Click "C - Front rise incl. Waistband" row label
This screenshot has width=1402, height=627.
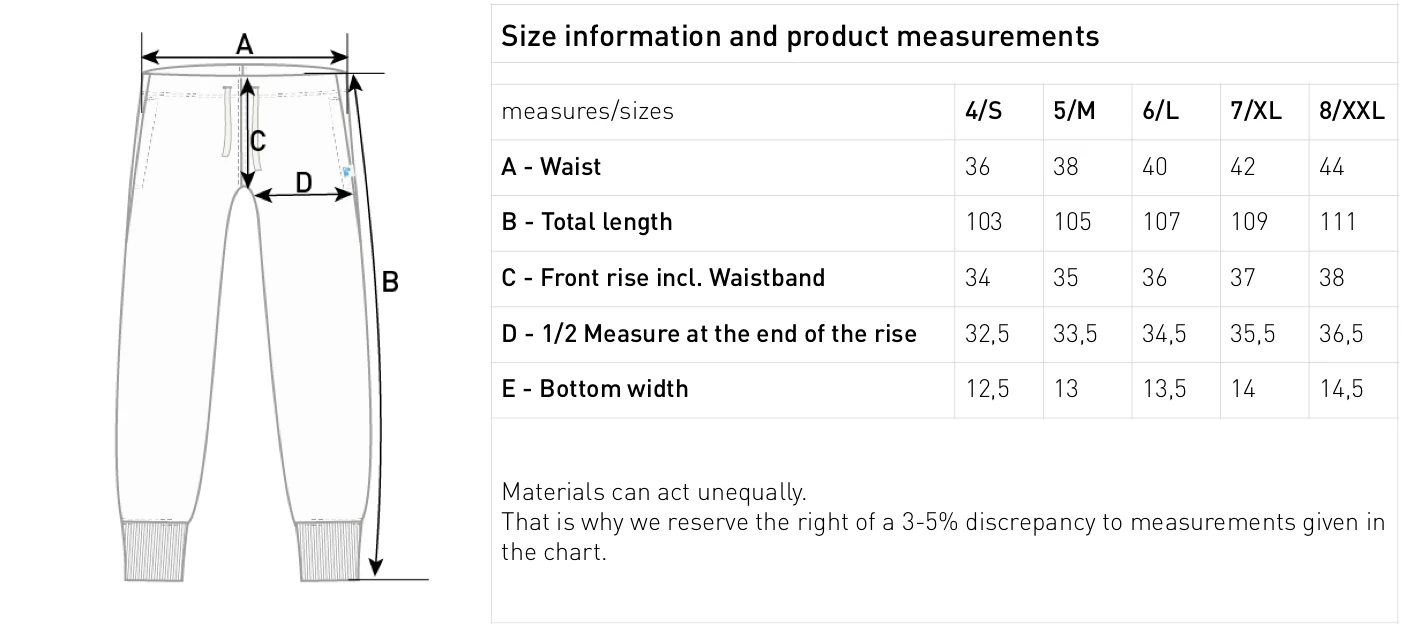point(663,278)
